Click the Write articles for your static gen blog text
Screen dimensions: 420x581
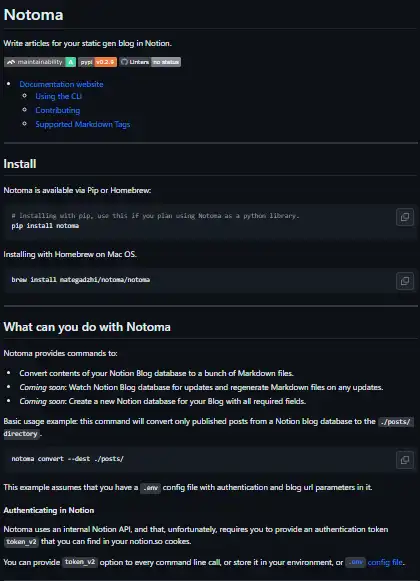click(x=87, y=43)
